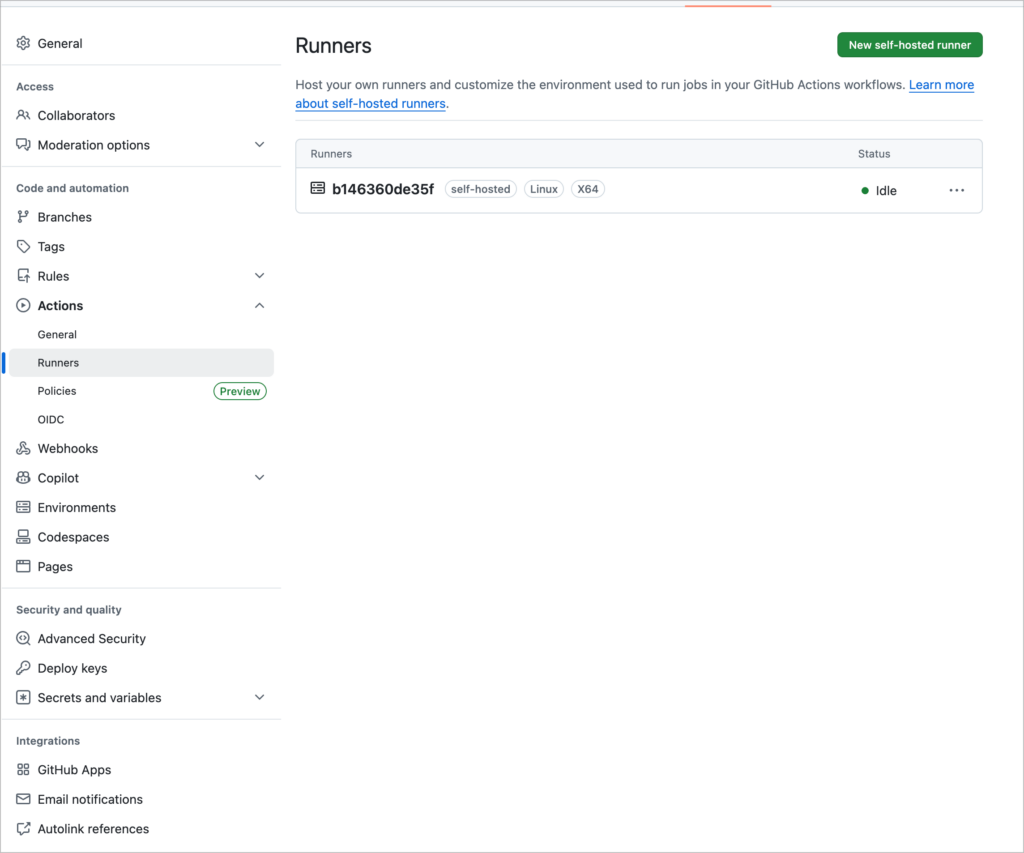Click the Integrations section heading
The height and width of the screenshot is (853, 1024).
pyautogui.click(x=48, y=741)
